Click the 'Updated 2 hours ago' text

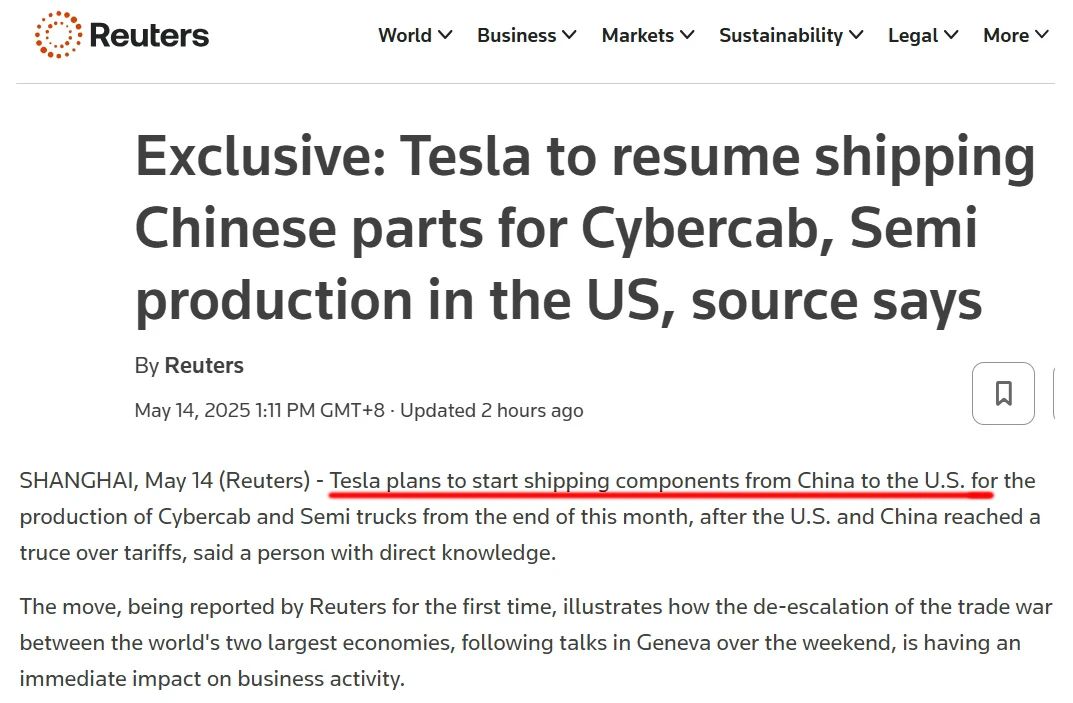click(x=491, y=410)
